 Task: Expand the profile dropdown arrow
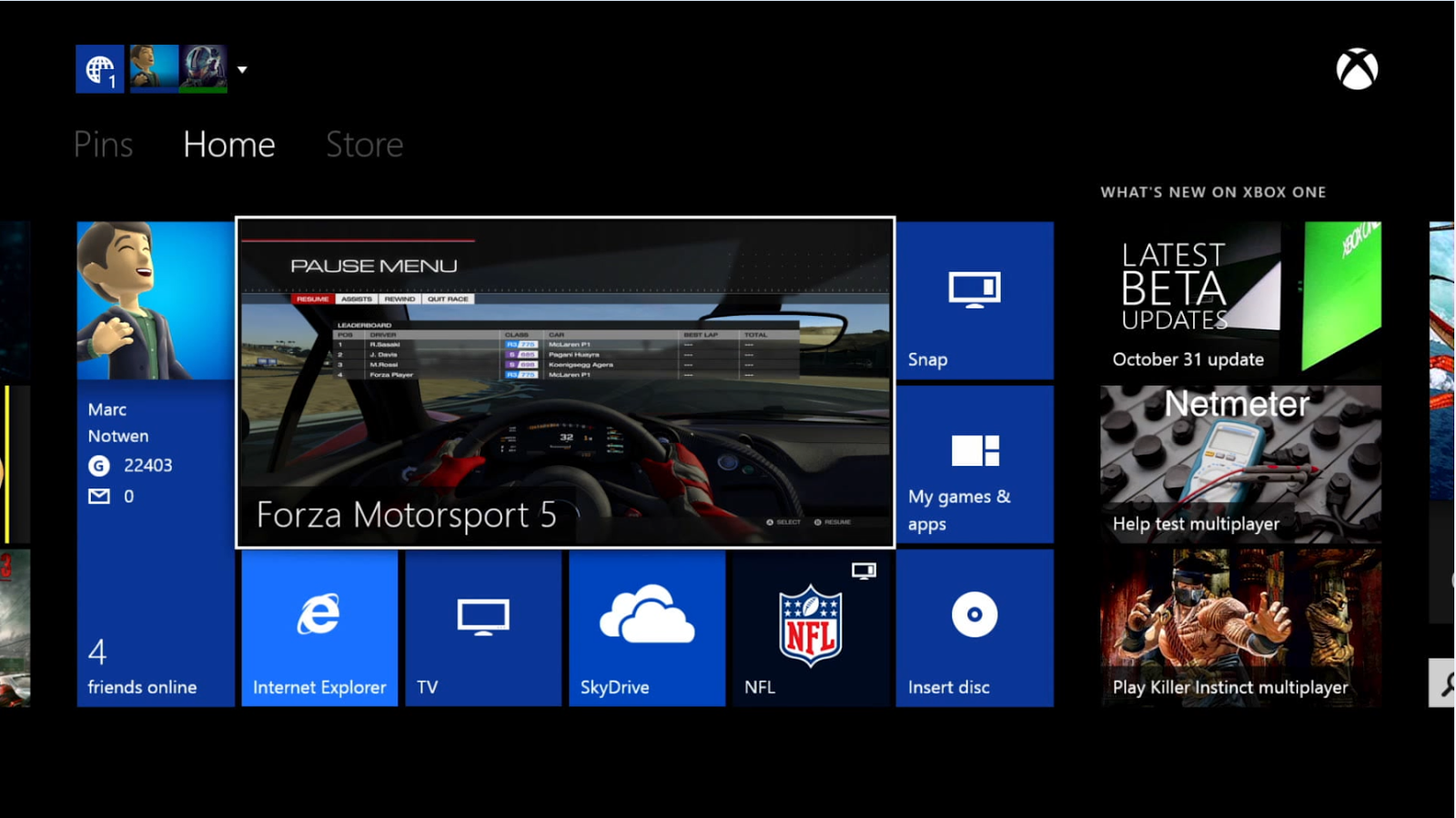(242, 69)
